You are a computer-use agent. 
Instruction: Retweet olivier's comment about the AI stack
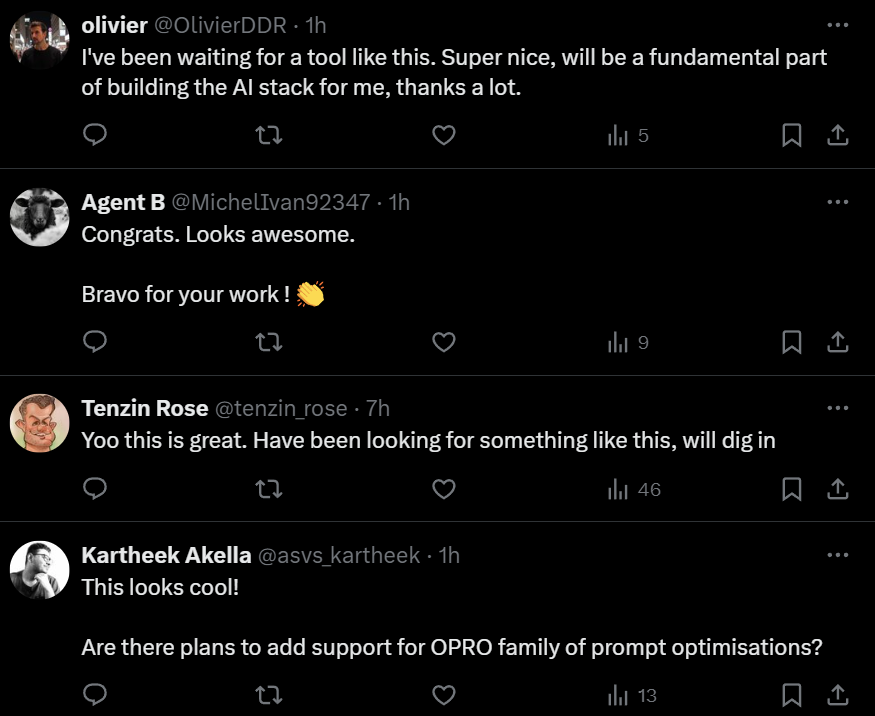[269, 135]
